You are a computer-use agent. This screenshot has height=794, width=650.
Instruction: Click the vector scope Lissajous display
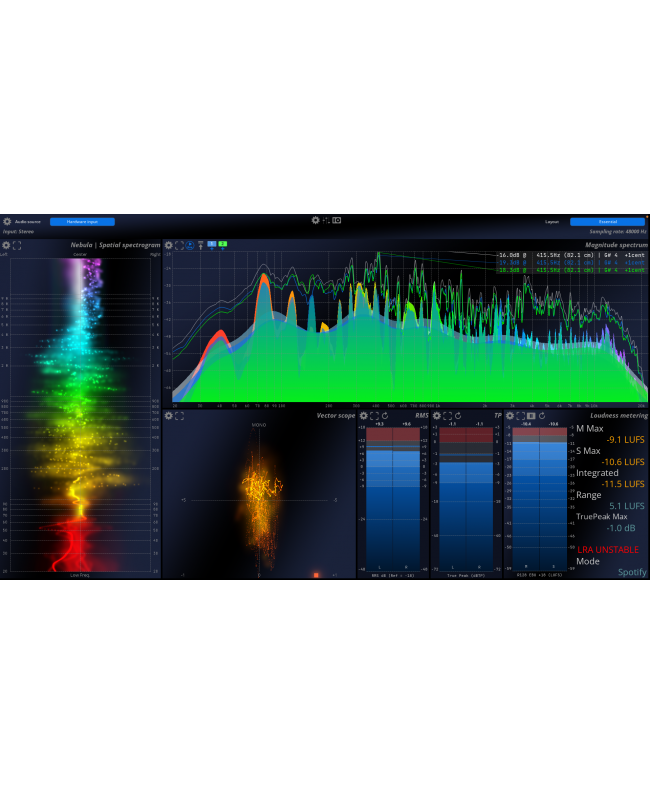pos(259,499)
